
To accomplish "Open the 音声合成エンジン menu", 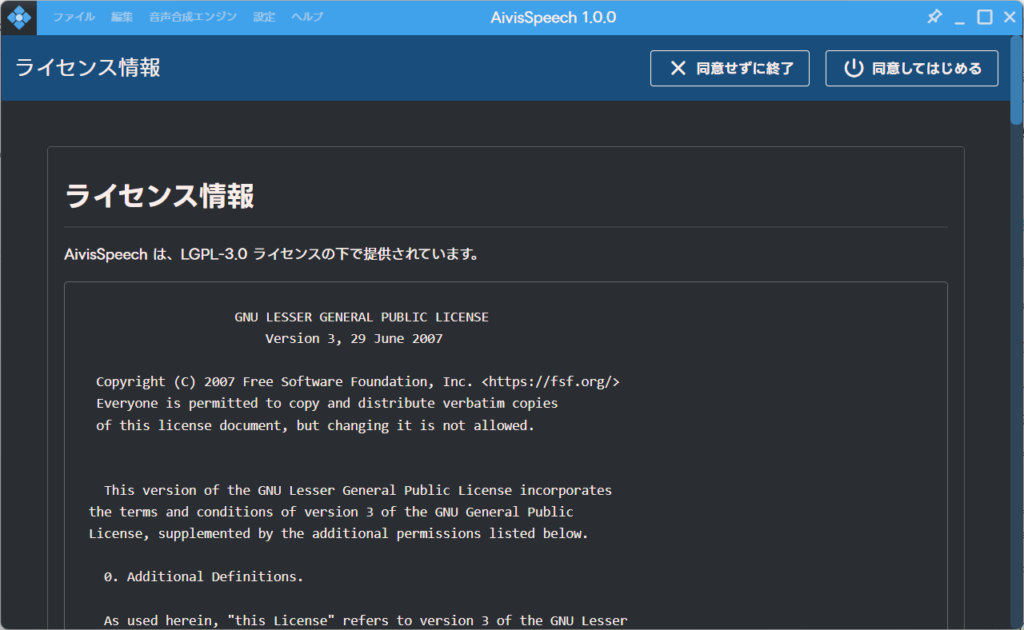I will tap(193, 17).
